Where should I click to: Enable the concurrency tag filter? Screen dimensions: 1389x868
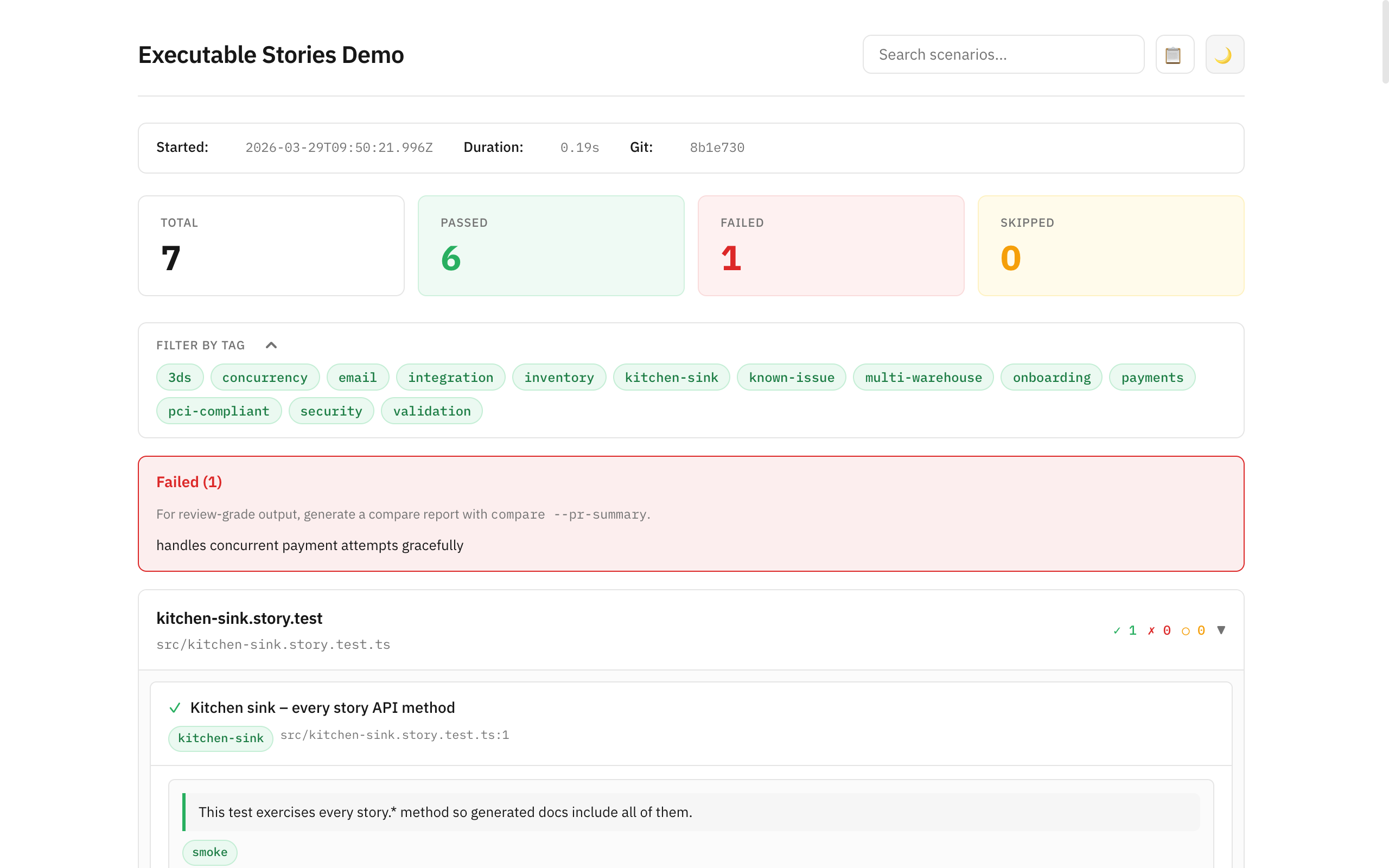pyautogui.click(x=265, y=377)
